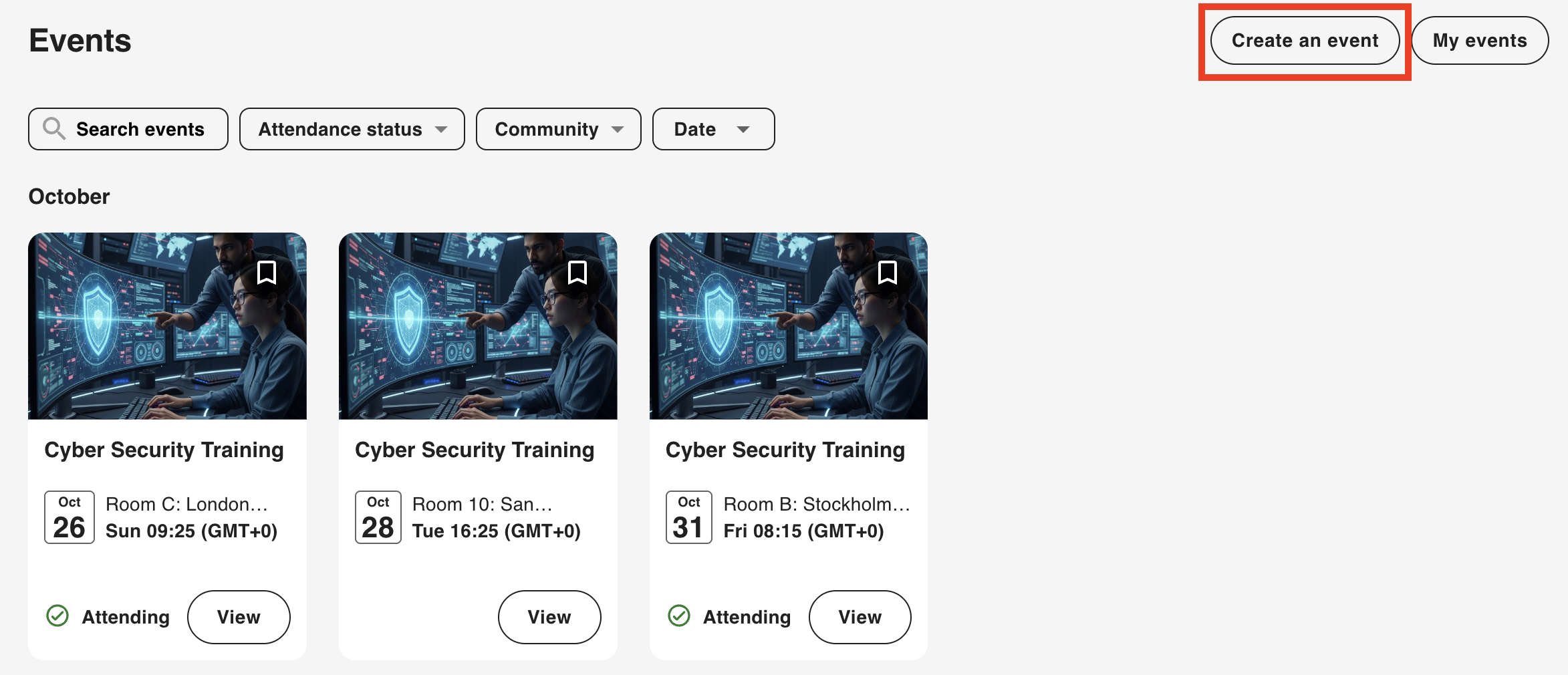Bookmark the Oct 28 Cyber Security Training event
The width and height of the screenshot is (1568, 675).
577,273
